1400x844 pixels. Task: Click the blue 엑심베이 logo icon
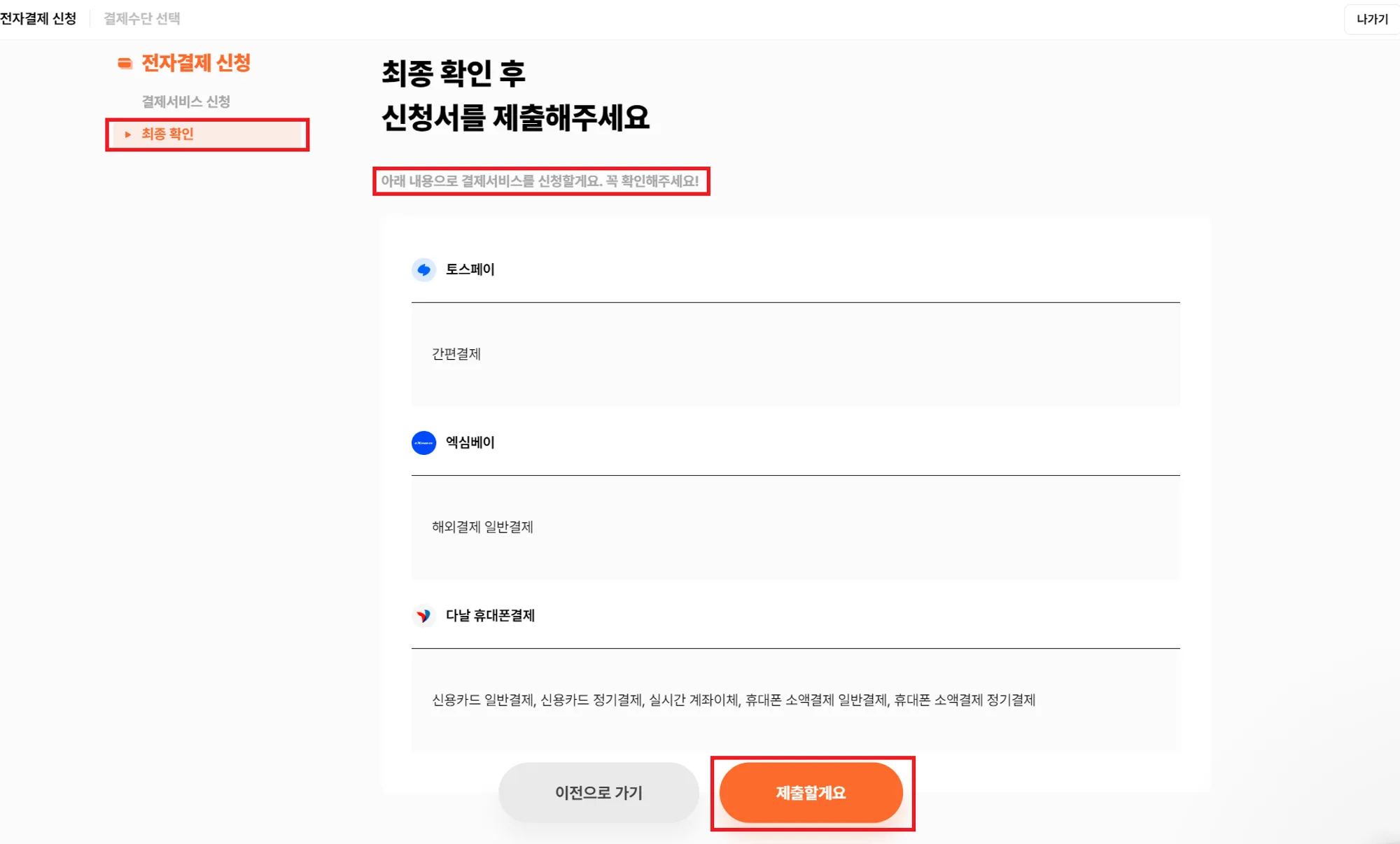(423, 442)
